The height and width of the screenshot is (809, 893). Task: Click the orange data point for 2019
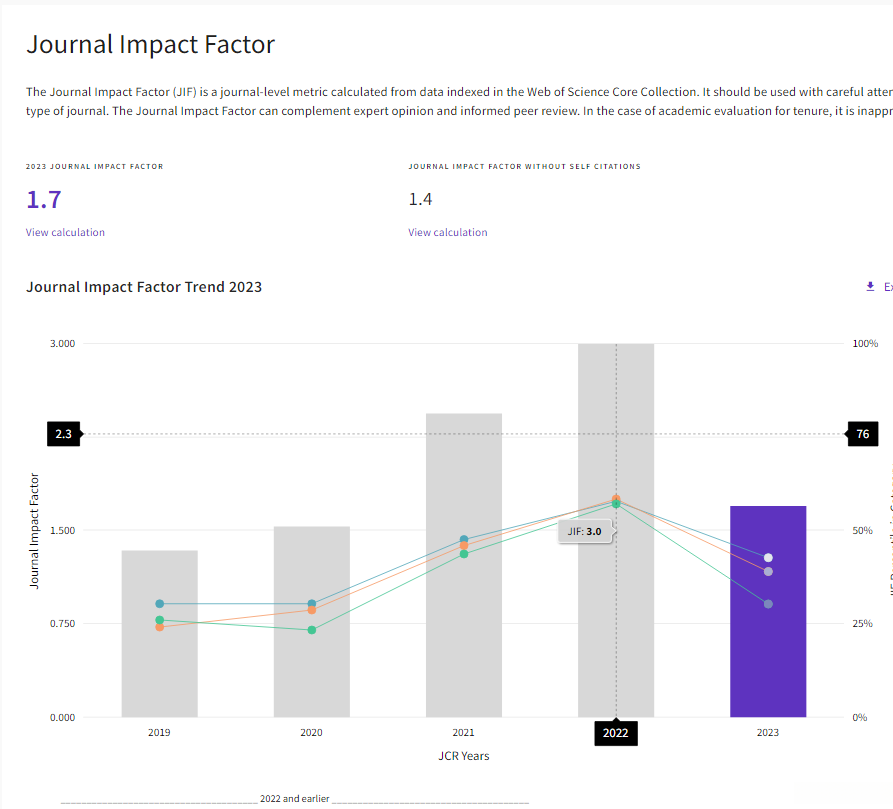point(159,627)
